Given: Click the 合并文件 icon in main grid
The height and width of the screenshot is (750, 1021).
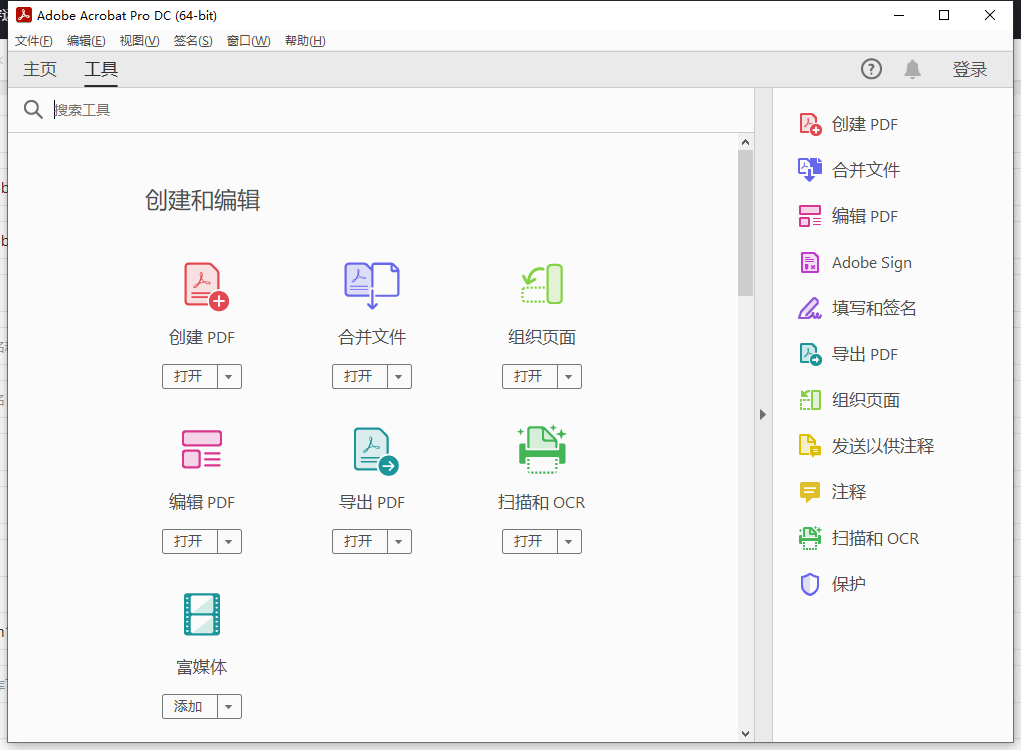Looking at the screenshot, I should pyautogui.click(x=372, y=285).
